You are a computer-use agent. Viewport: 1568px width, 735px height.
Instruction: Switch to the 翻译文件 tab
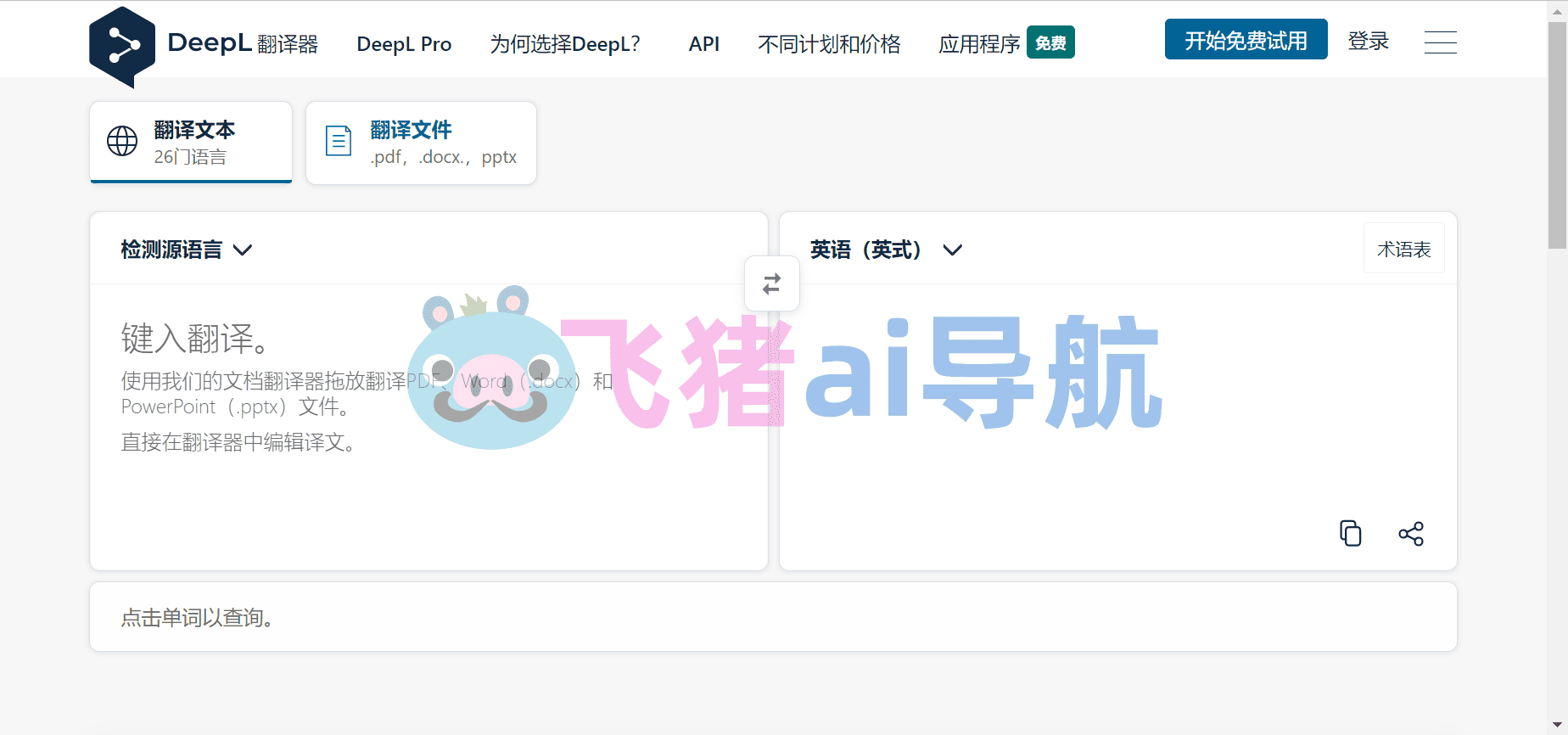[421, 143]
